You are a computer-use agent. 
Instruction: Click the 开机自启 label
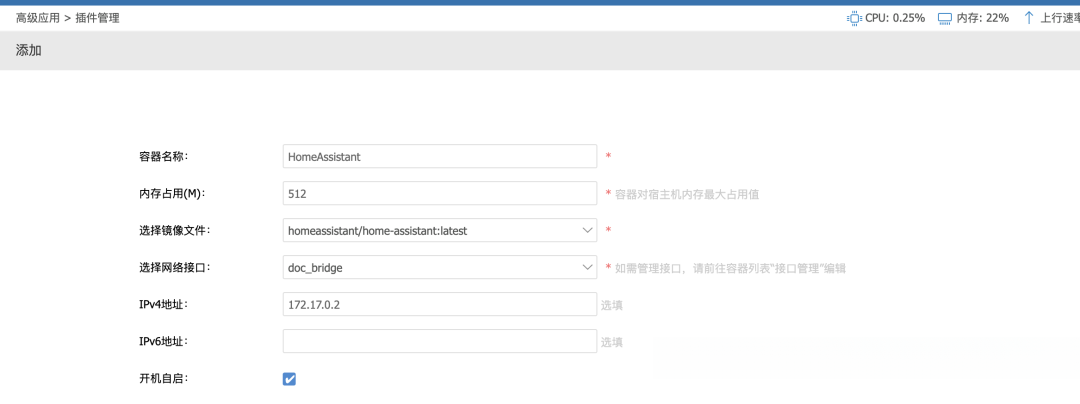coord(163,379)
